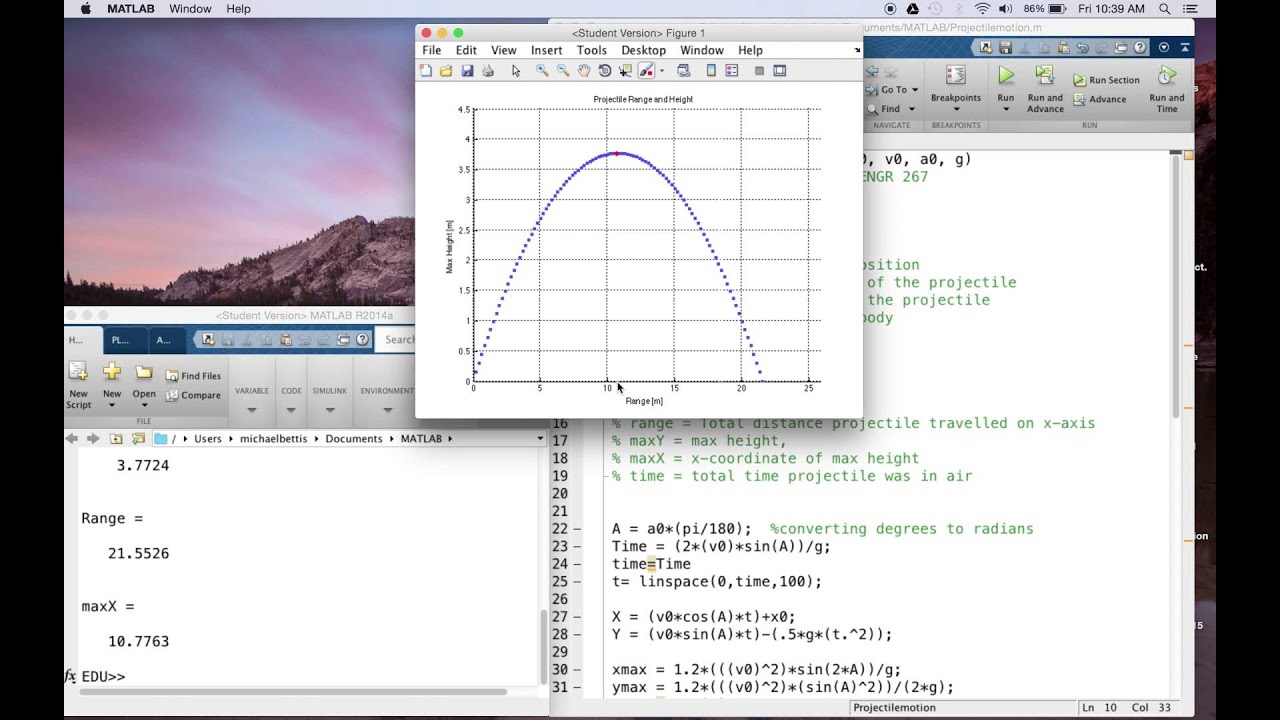Expand the CODE section dropdown
Image resolution: width=1280 pixels, height=720 pixels.
(291, 410)
